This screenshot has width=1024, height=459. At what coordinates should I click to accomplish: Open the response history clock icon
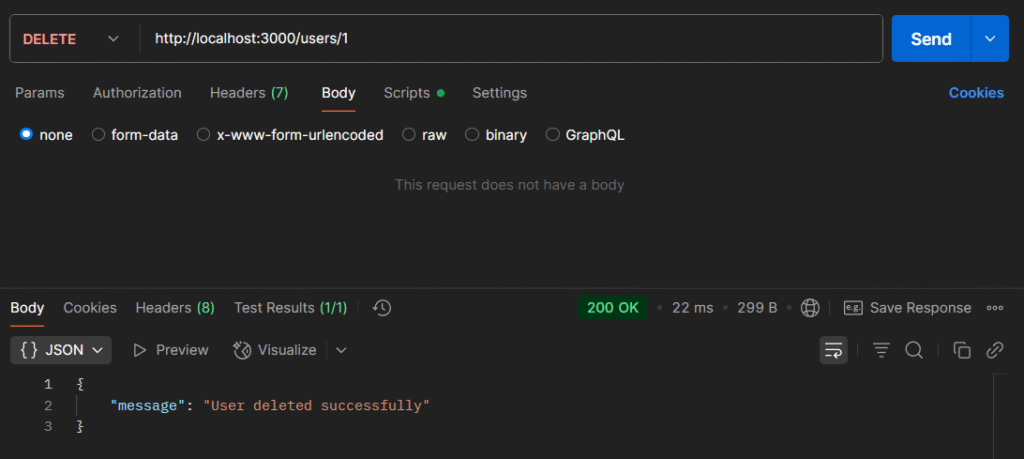382,308
